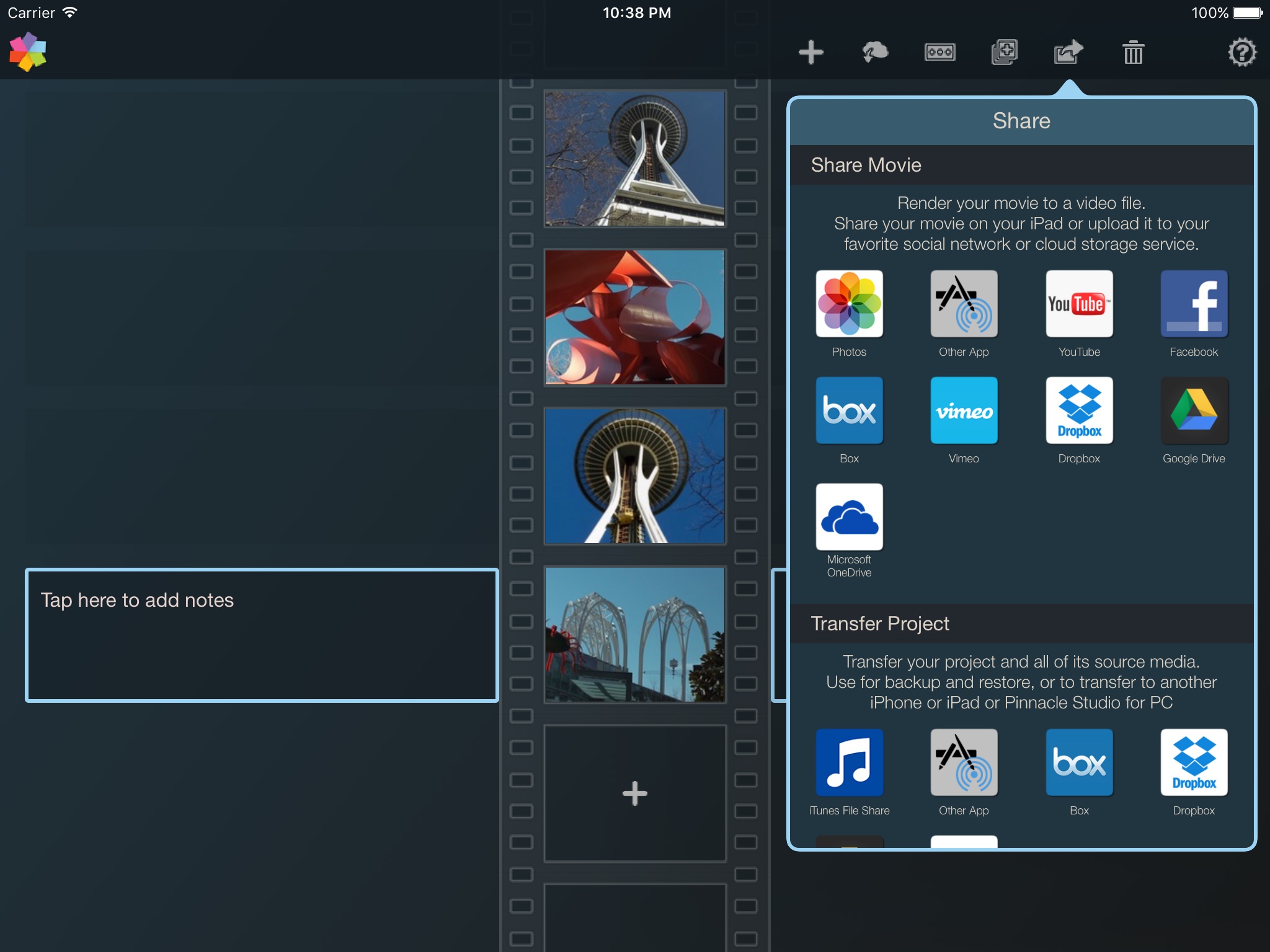Screen dimensions: 1270x952
Task: Select the red sculpture project thumbnail
Action: 635,317
